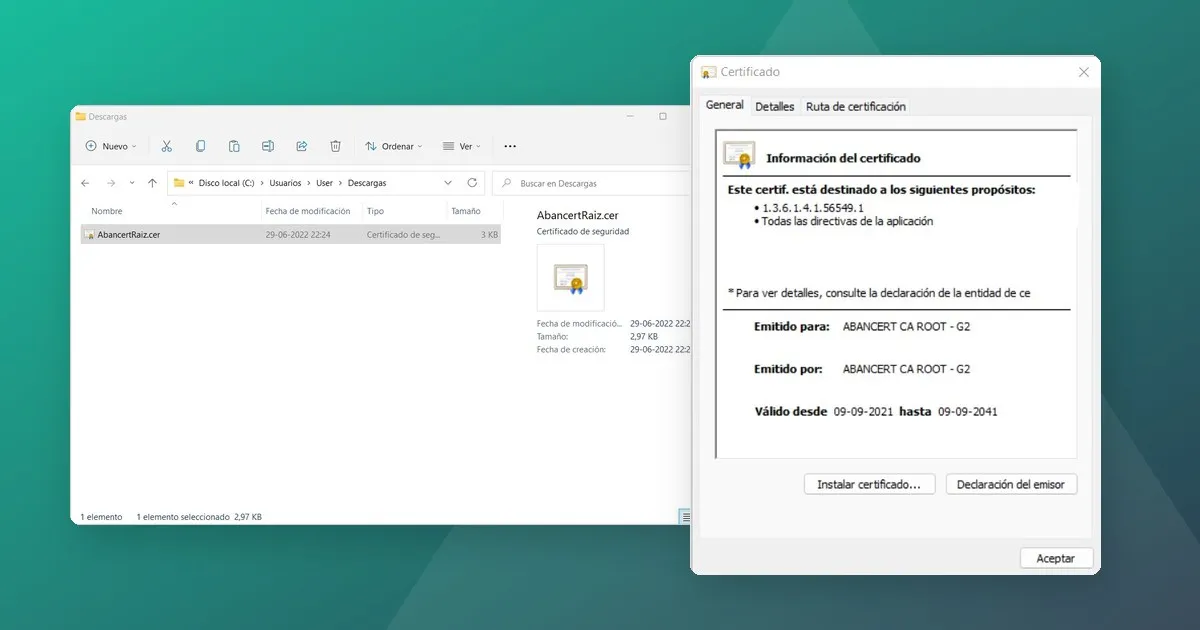Viewport: 1200px width, 630px height.
Task: Click the 3 KB size cell
Action: [489, 234]
